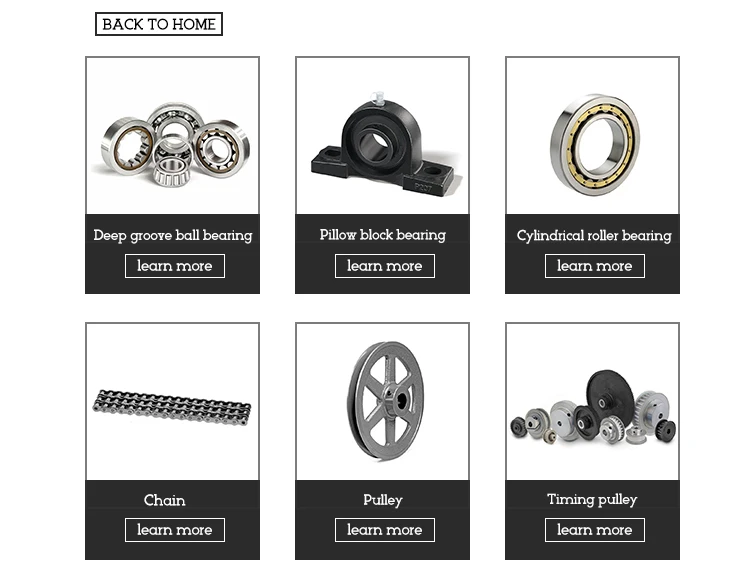Select the Pillow block bearing title

383,235
